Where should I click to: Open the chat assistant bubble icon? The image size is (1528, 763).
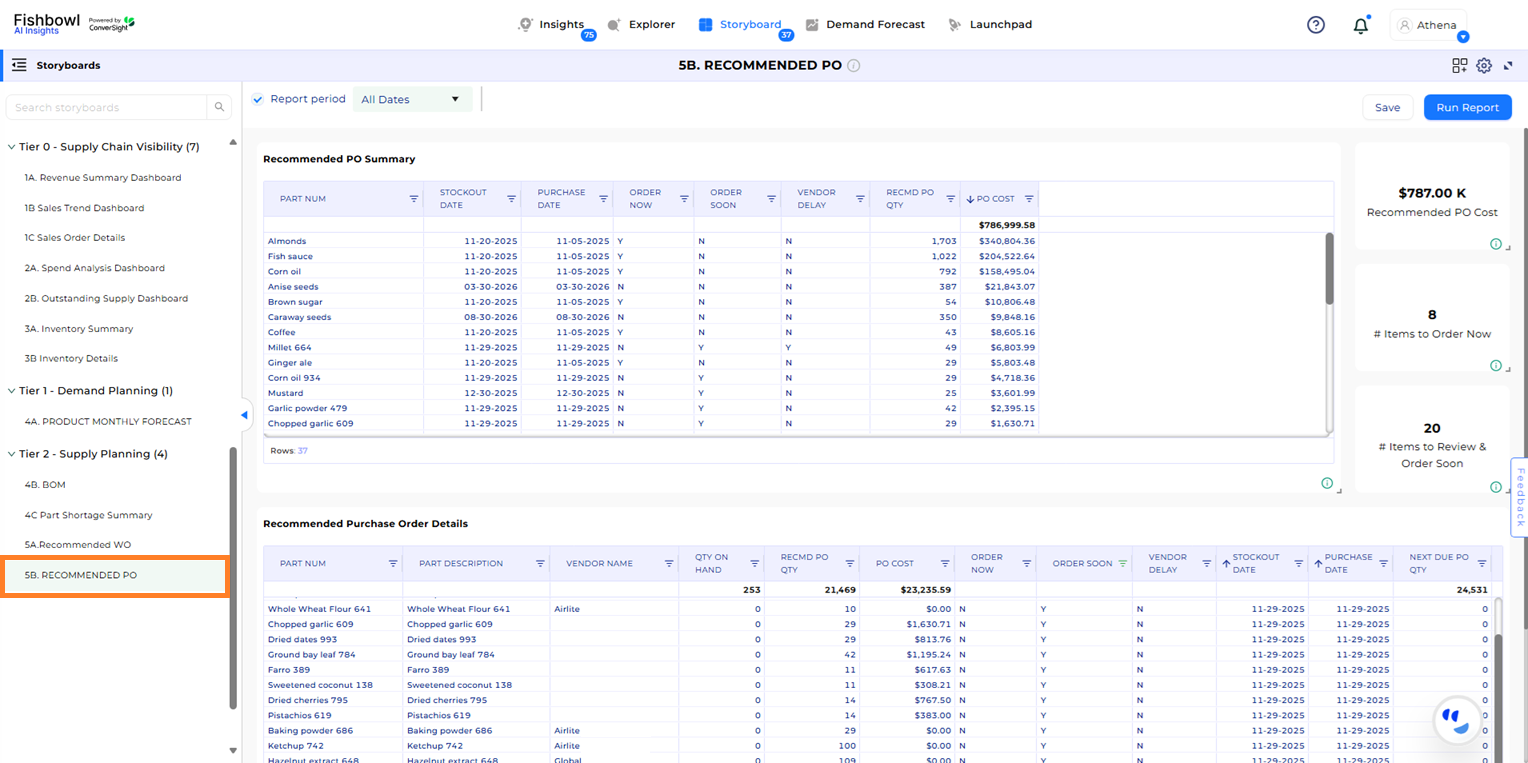1458,720
